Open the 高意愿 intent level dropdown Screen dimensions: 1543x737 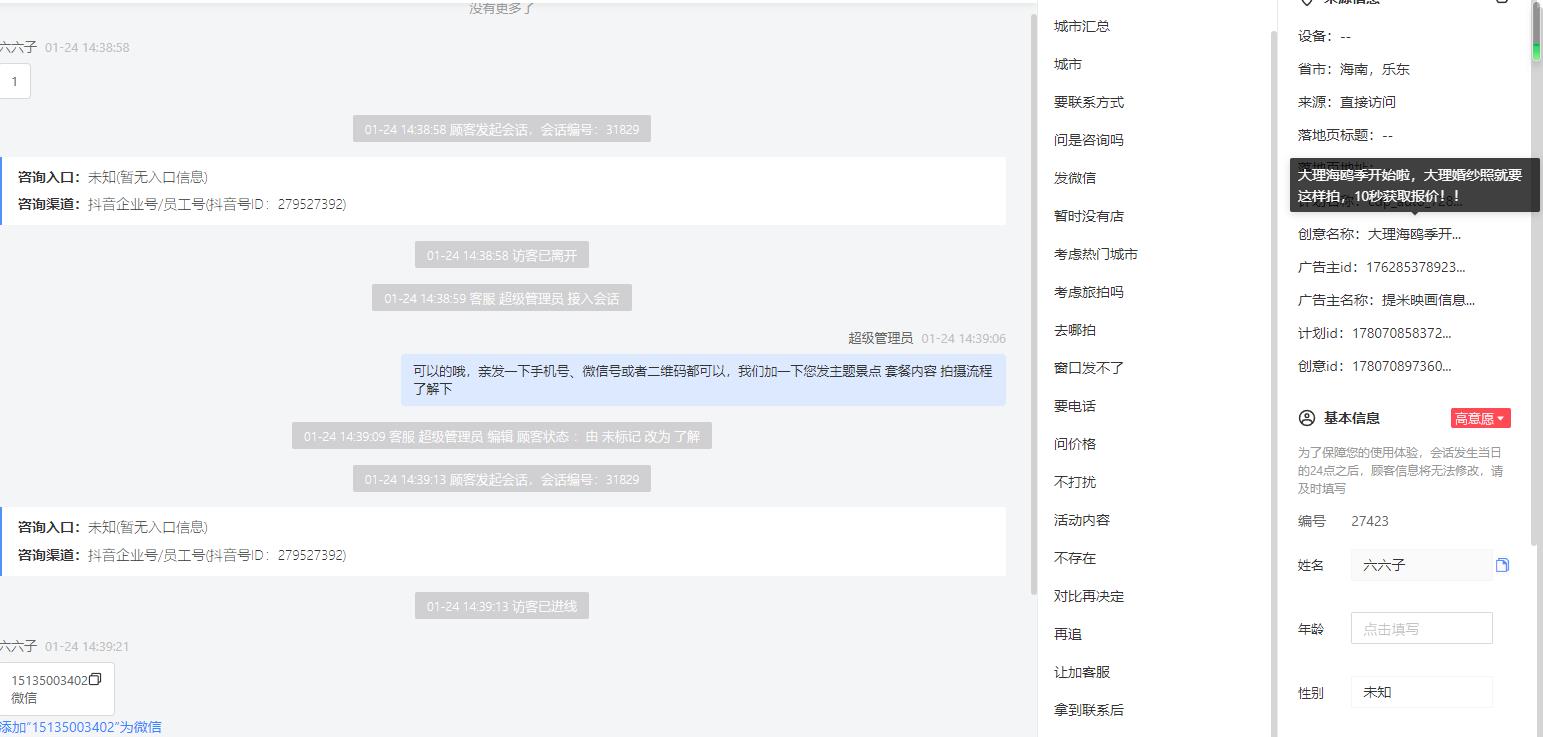coord(1480,419)
